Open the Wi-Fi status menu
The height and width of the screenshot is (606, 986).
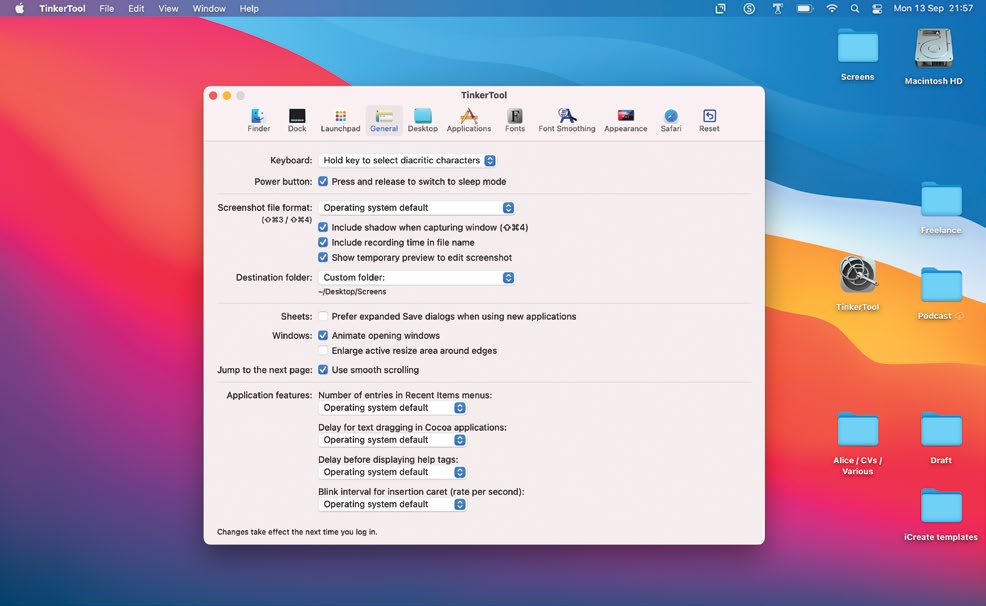coord(831,8)
